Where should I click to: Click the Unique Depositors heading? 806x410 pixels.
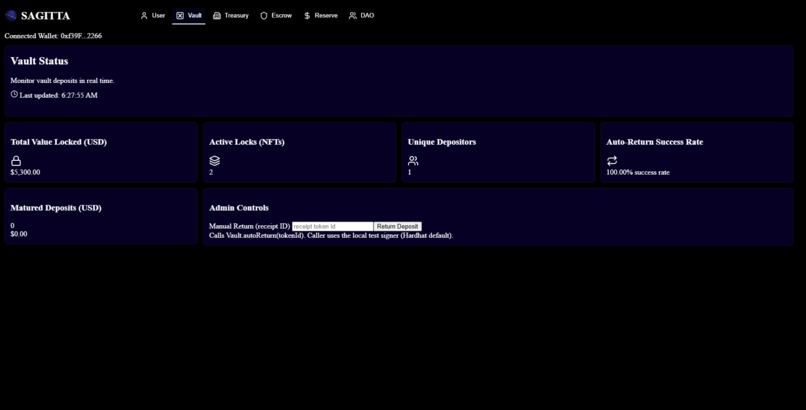pos(442,142)
